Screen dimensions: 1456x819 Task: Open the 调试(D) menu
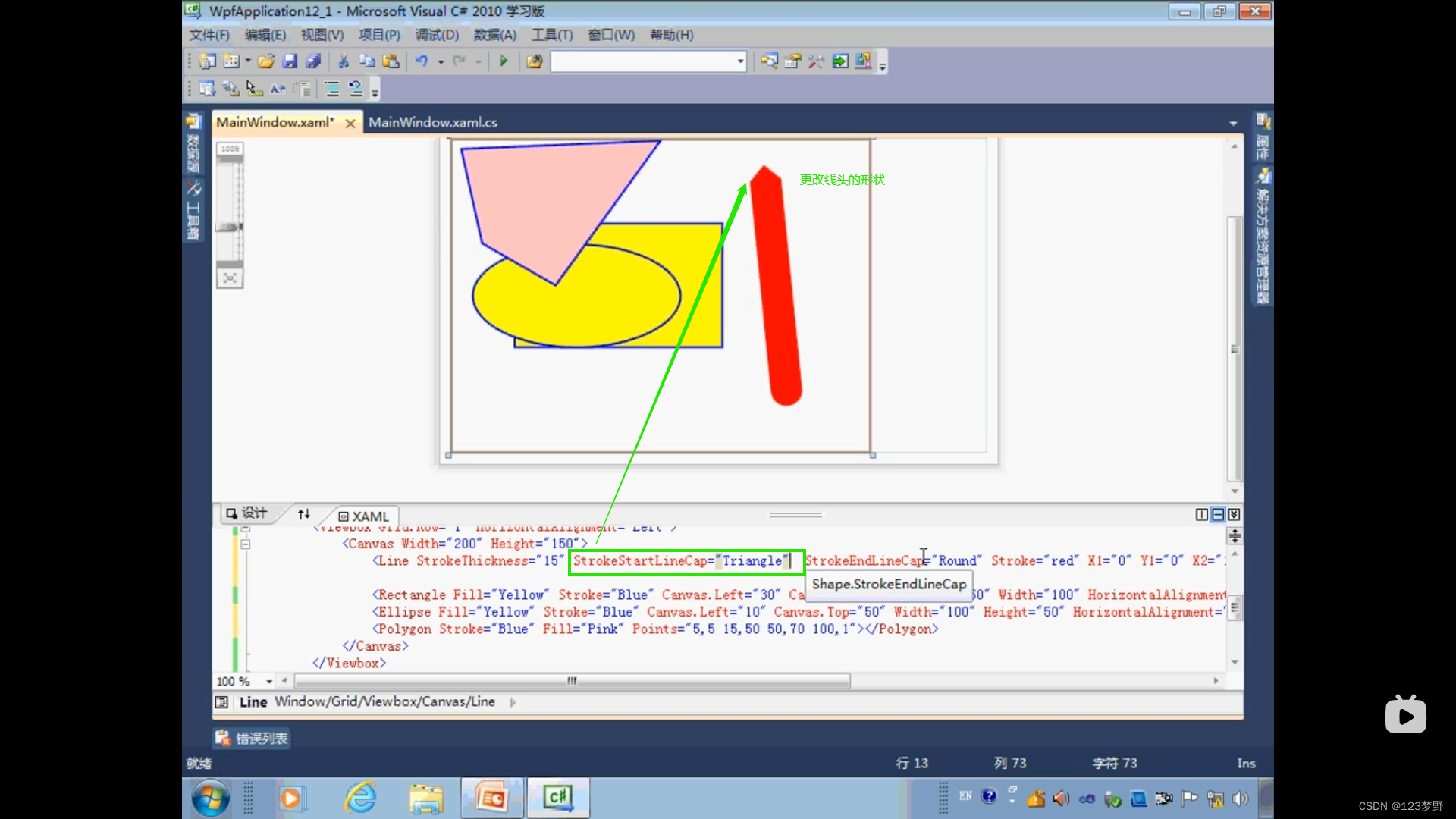(x=437, y=35)
